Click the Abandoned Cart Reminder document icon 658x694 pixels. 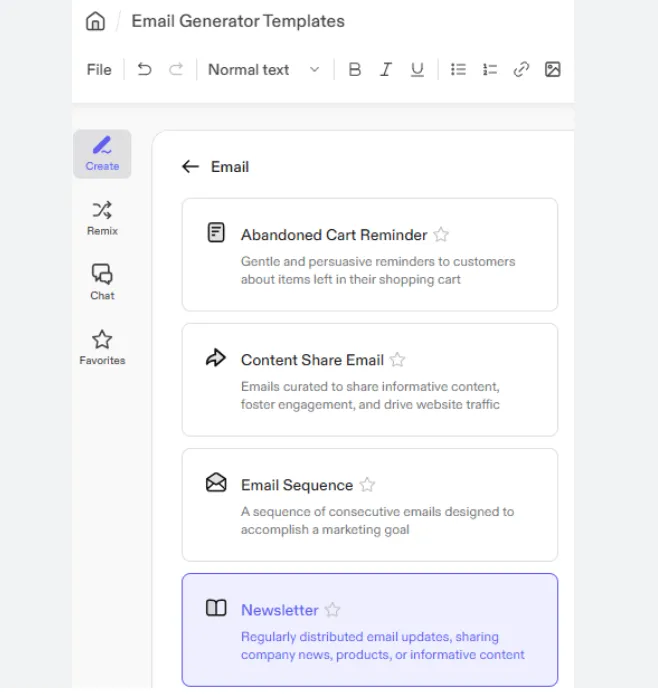pyautogui.click(x=216, y=232)
